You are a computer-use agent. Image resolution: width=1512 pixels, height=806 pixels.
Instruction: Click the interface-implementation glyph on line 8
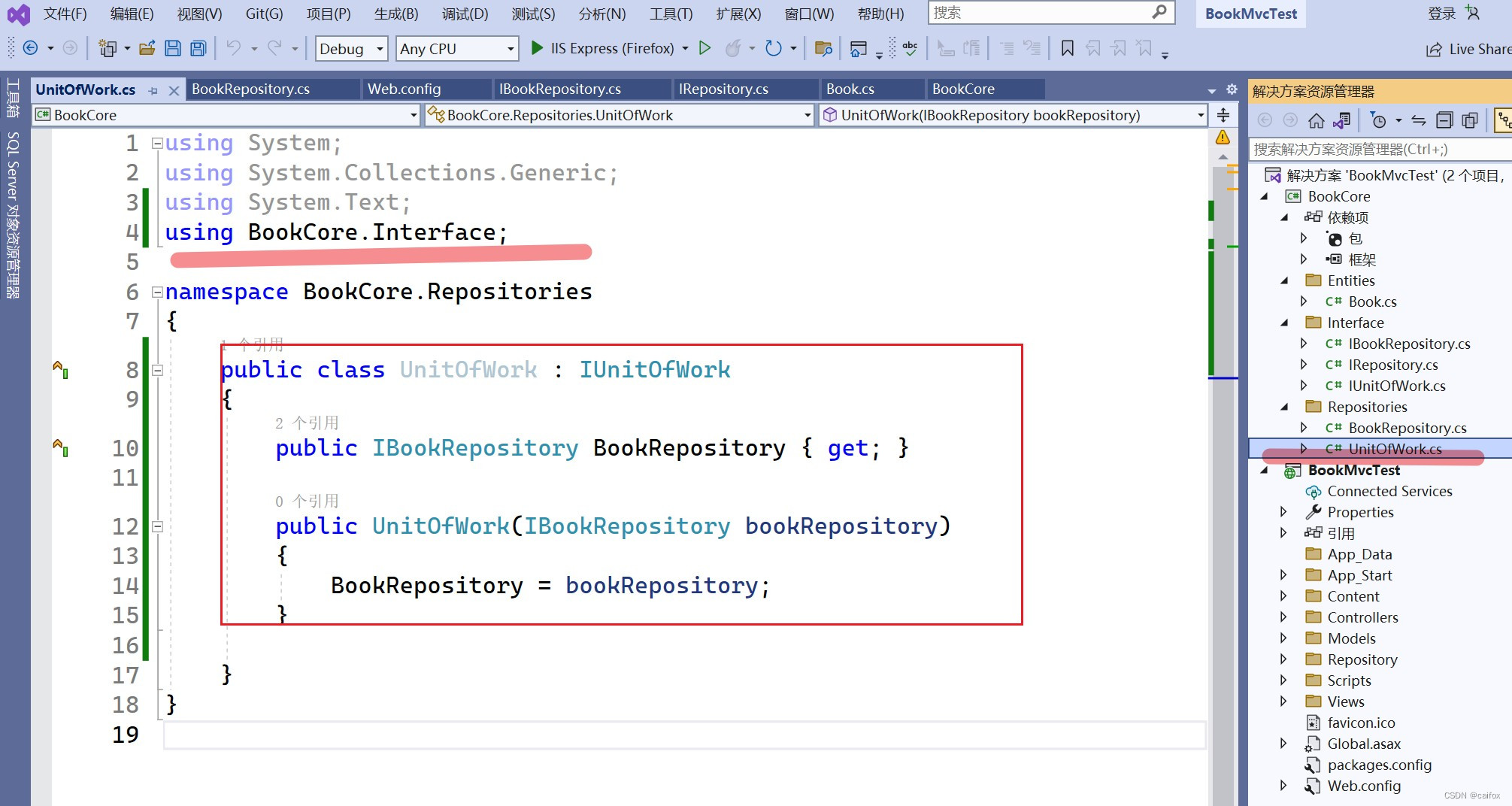point(61,368)
